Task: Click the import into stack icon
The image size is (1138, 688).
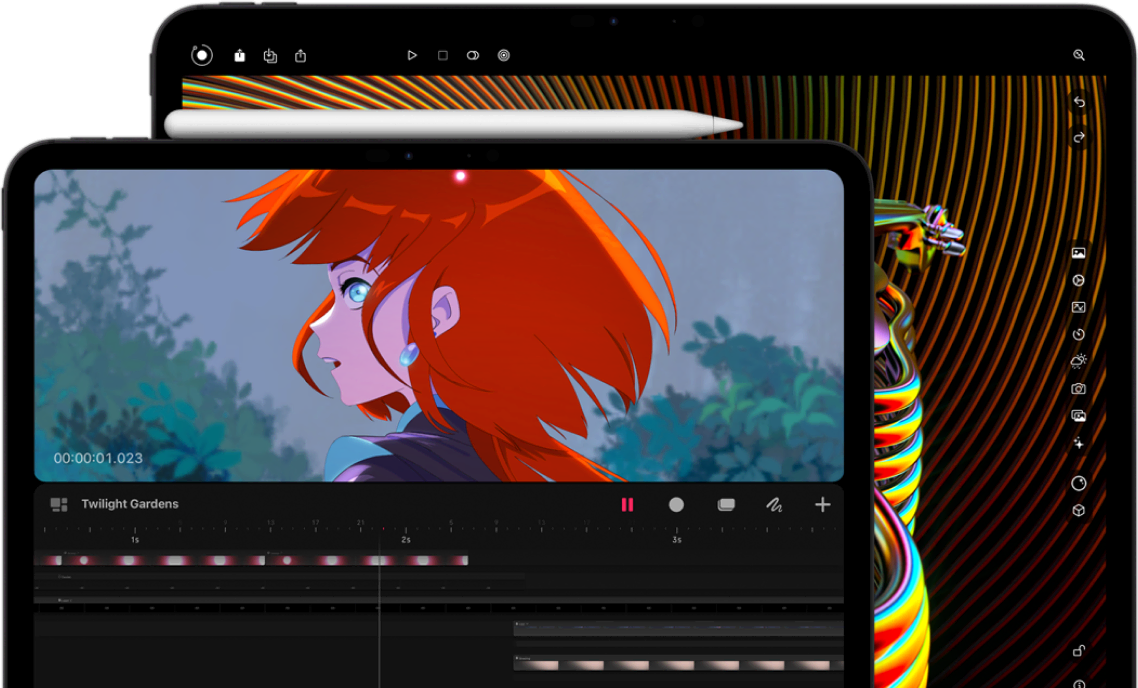Action: [x=270, y=56]
